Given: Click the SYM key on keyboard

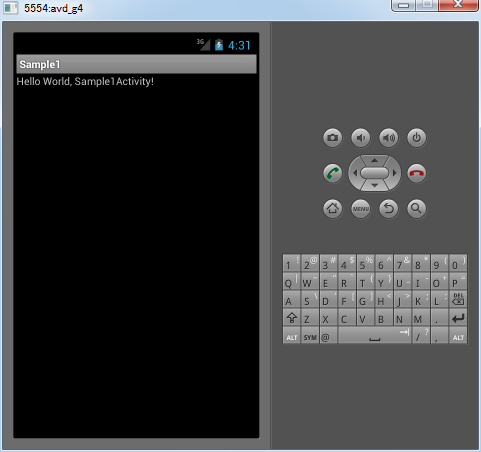Looking at the screenshot, I should [x=310, y=336].
